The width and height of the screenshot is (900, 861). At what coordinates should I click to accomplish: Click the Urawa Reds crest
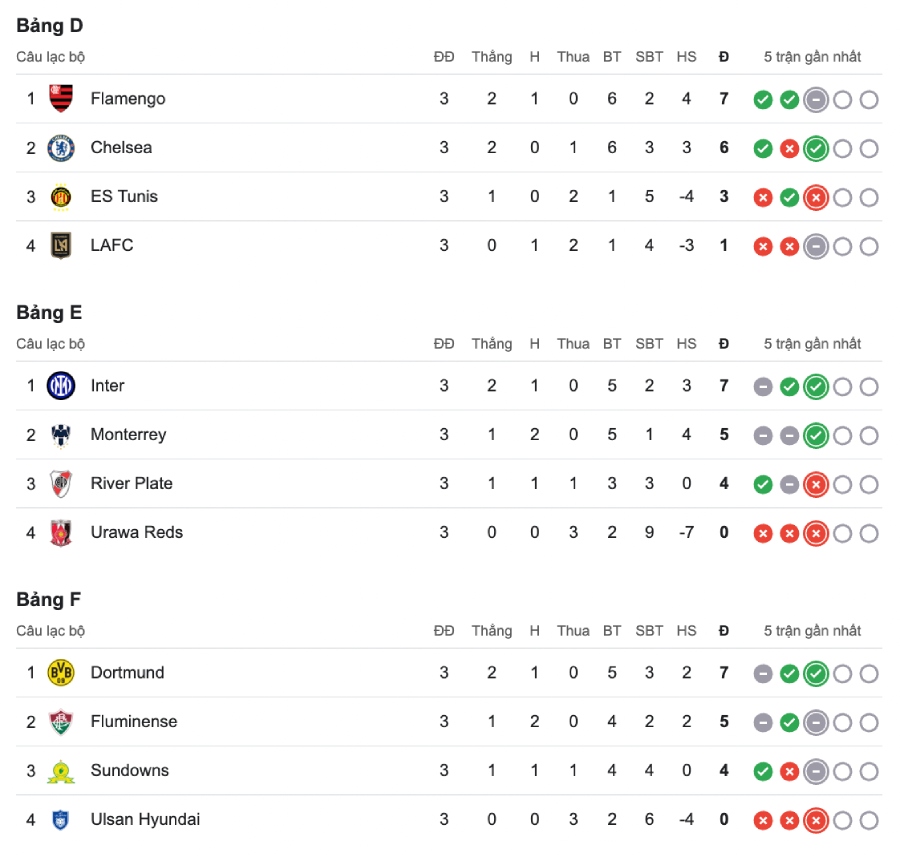click(x=61, y=533)
